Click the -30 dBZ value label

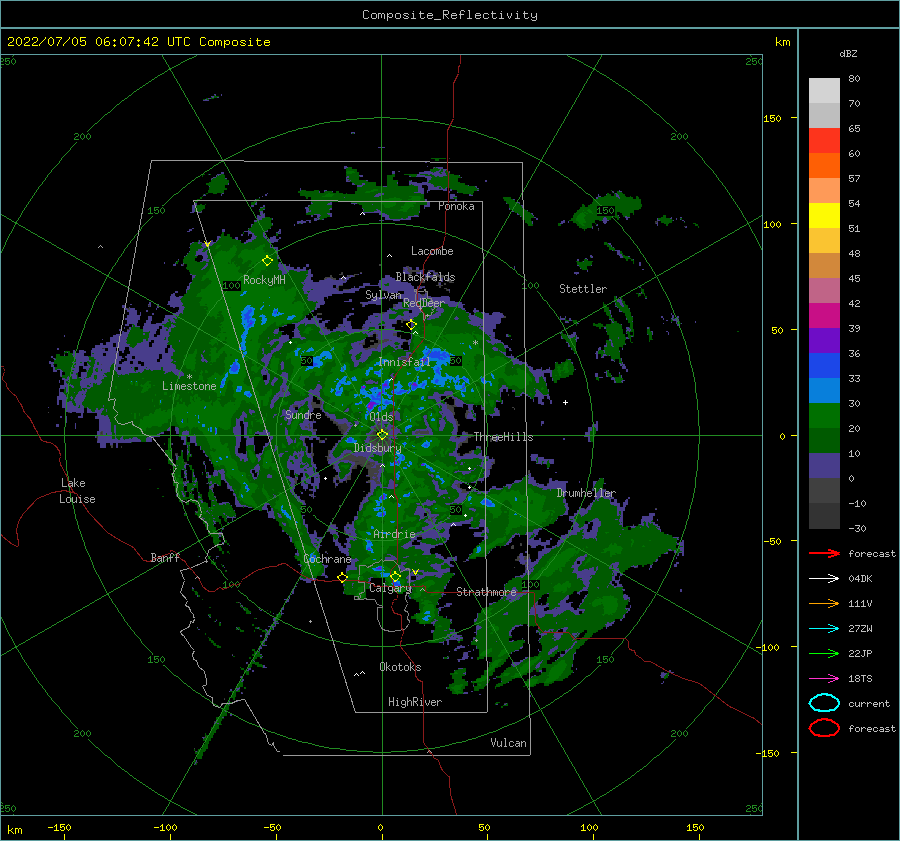point(857,529)
